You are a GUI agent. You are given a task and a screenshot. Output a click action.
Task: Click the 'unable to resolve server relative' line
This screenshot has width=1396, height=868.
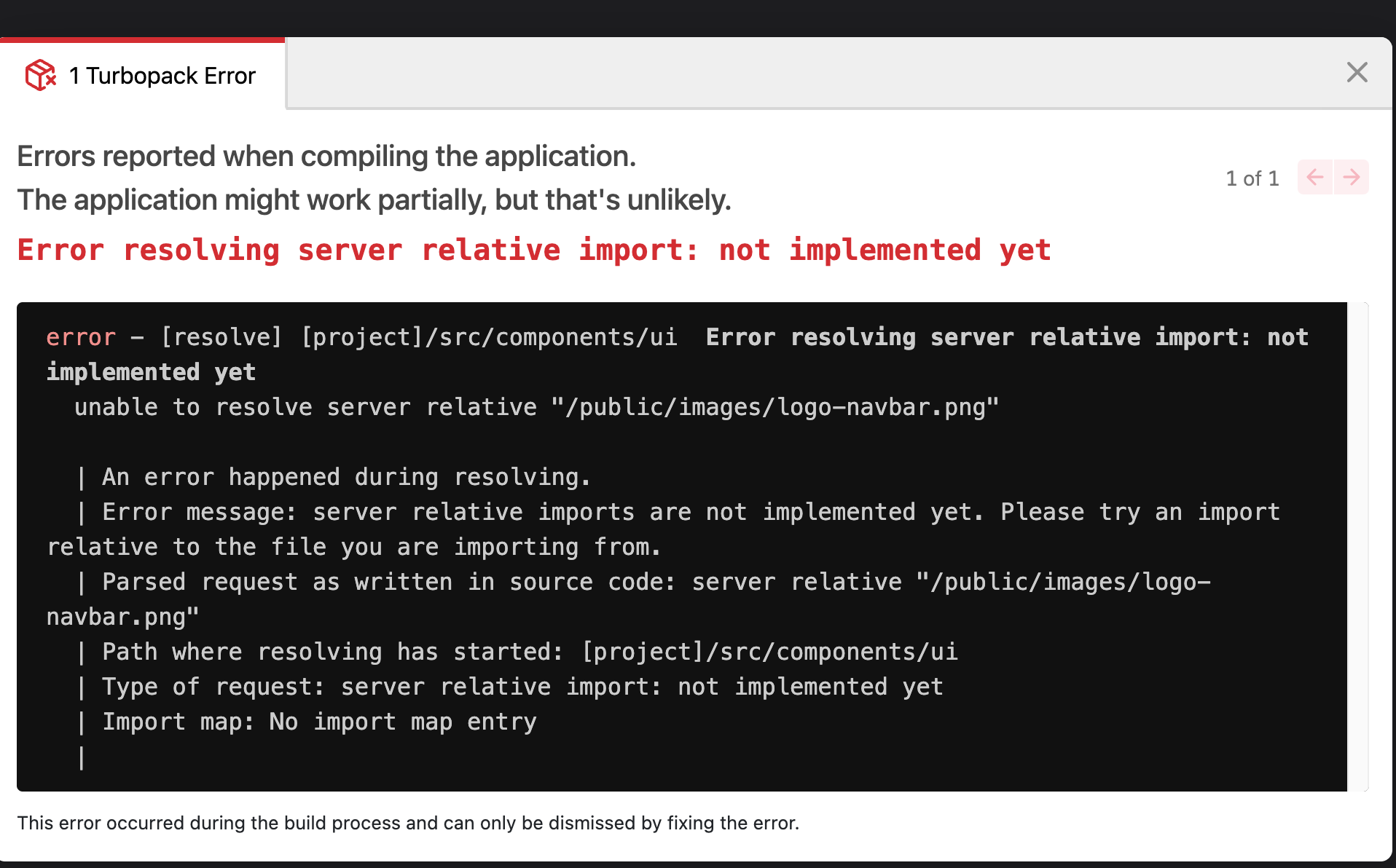click(x=536, y=407)
